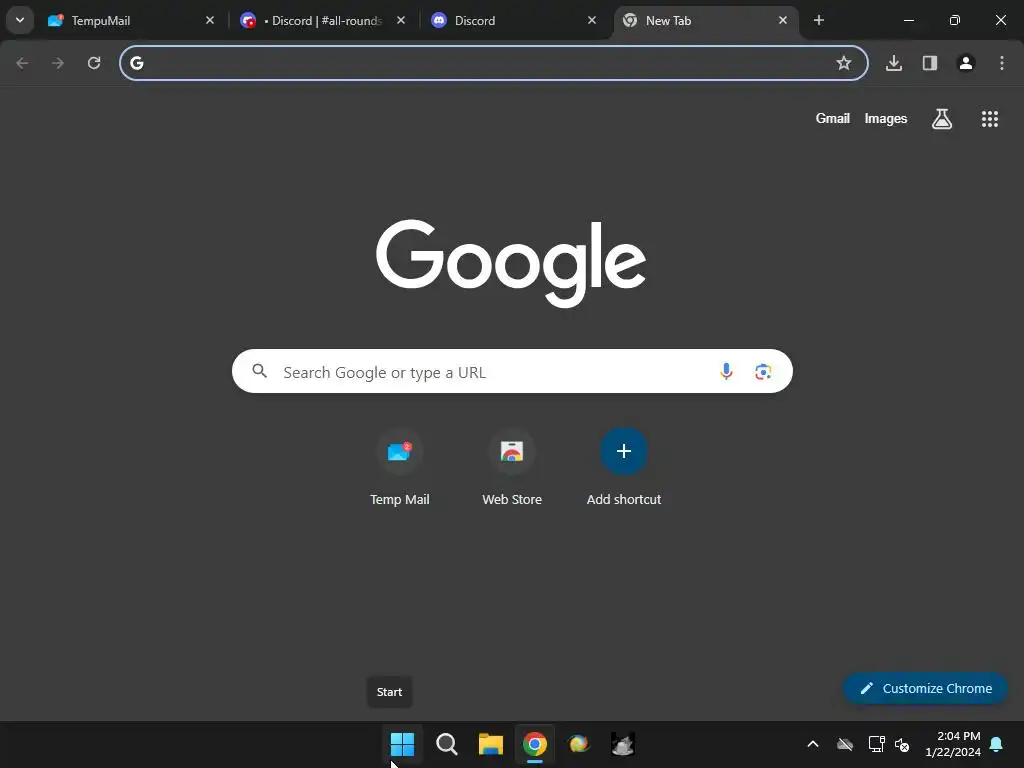
Task: Click the Google search box
Action: [x=512, y=371]
